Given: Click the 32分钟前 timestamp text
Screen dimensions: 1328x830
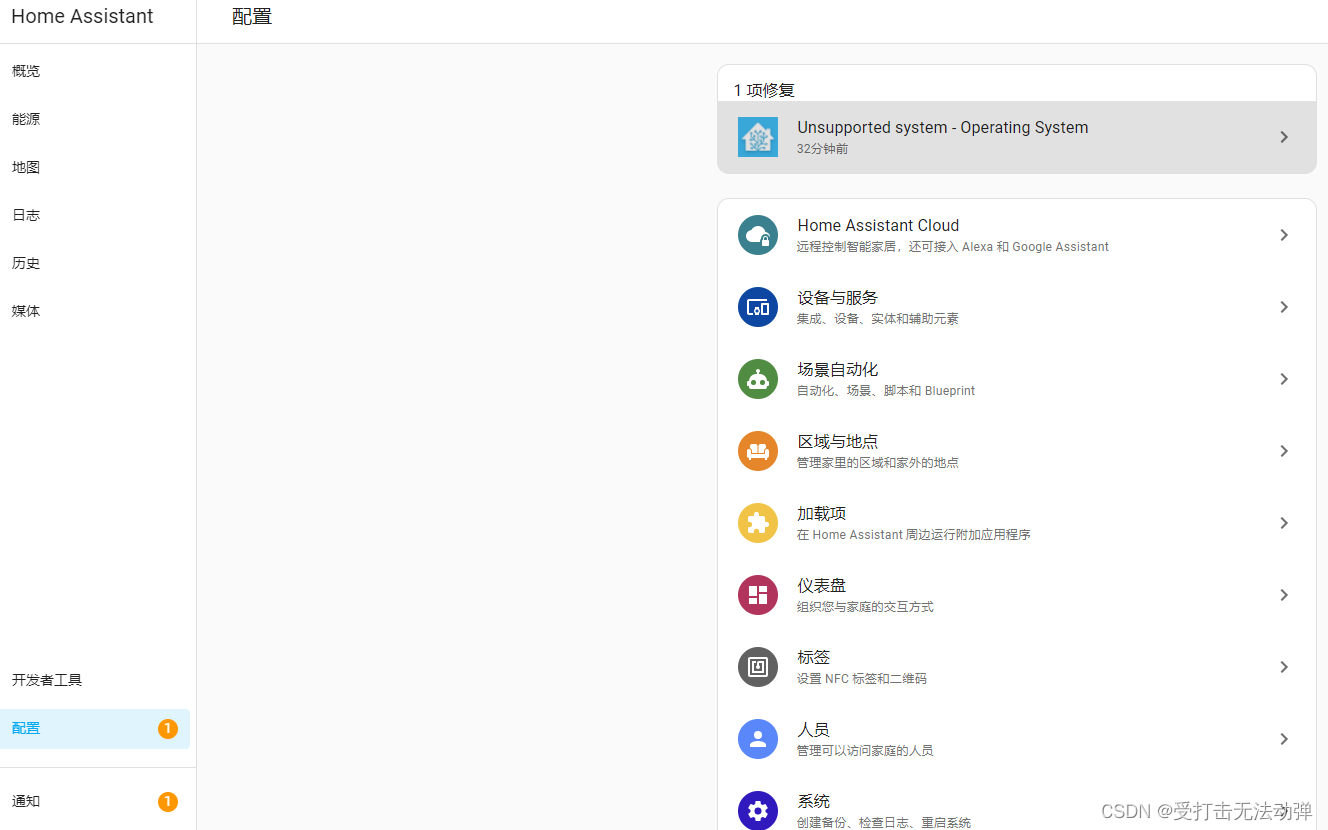Looking at the screenshot, I should click(823, 149).
